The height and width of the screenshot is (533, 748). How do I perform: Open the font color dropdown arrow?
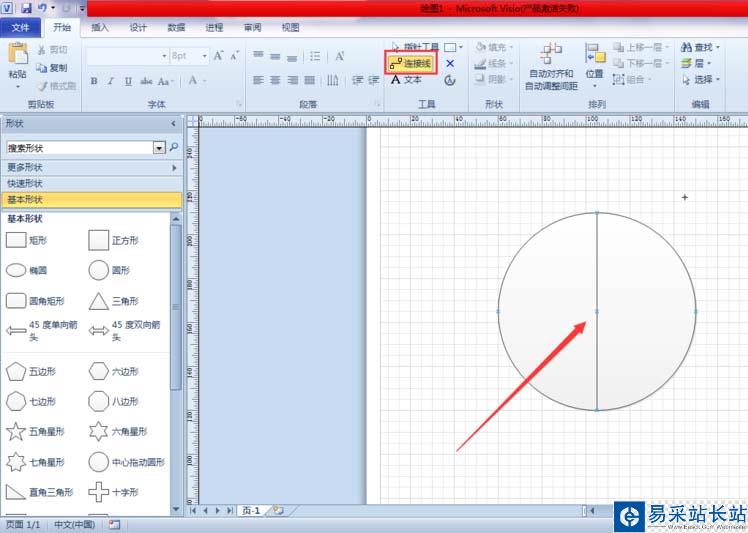[205, 80]
